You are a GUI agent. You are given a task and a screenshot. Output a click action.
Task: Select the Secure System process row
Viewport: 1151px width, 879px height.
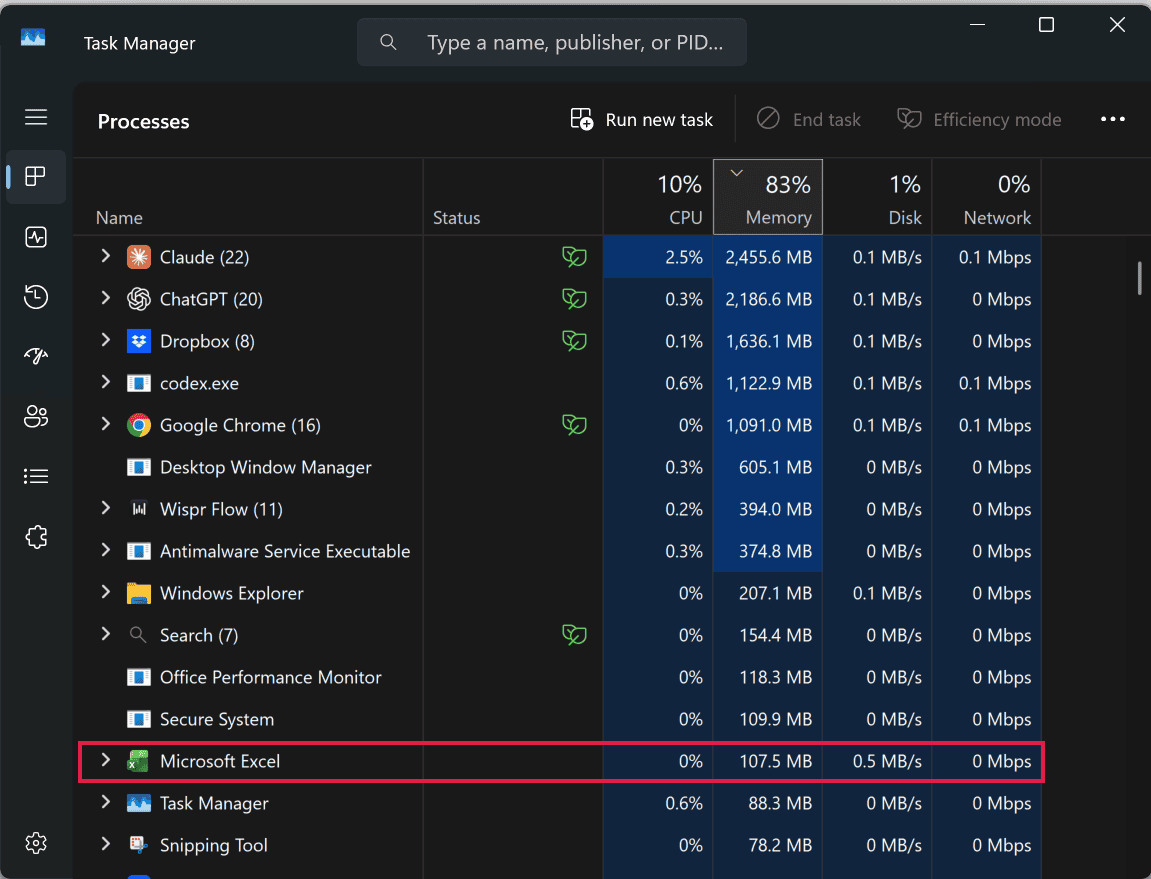click(x=558, y=719)
